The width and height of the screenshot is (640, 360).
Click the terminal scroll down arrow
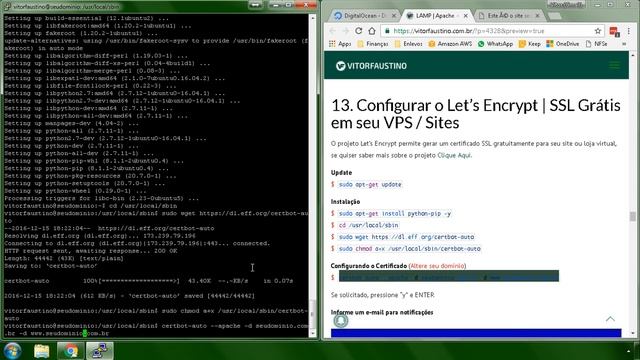click(313, 333)
